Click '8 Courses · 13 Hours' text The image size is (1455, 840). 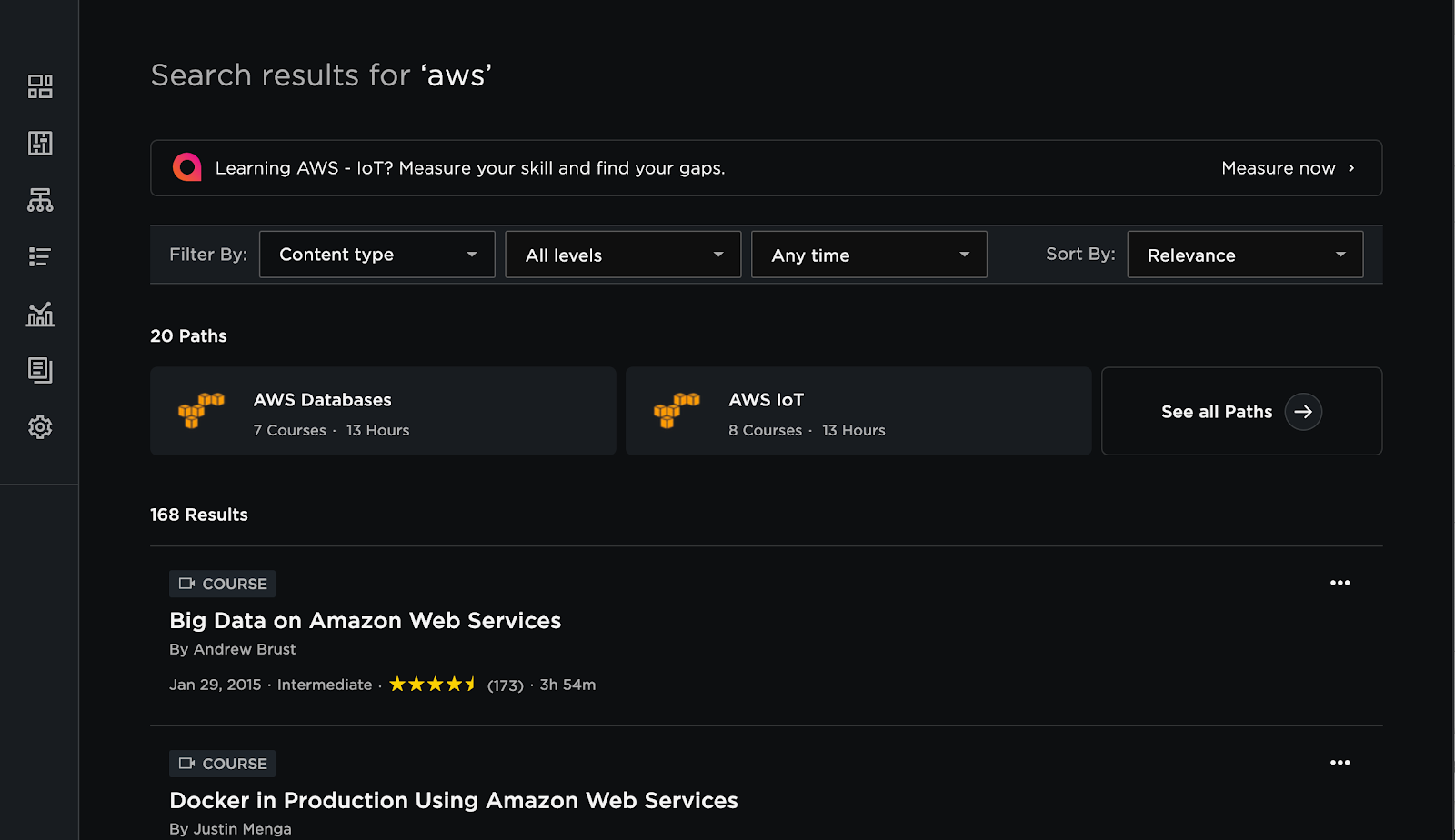(808, 430)
